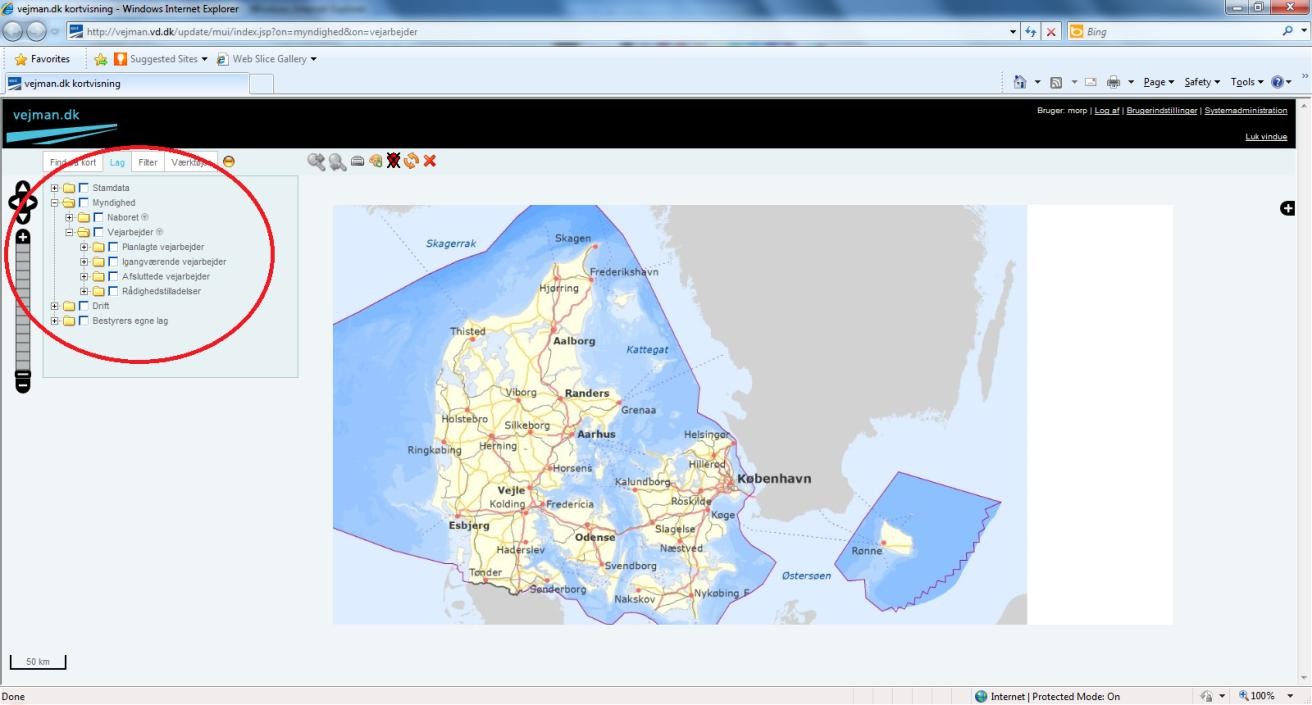
Task: Click the red bug icon in map toolbar
Action: 394,161
